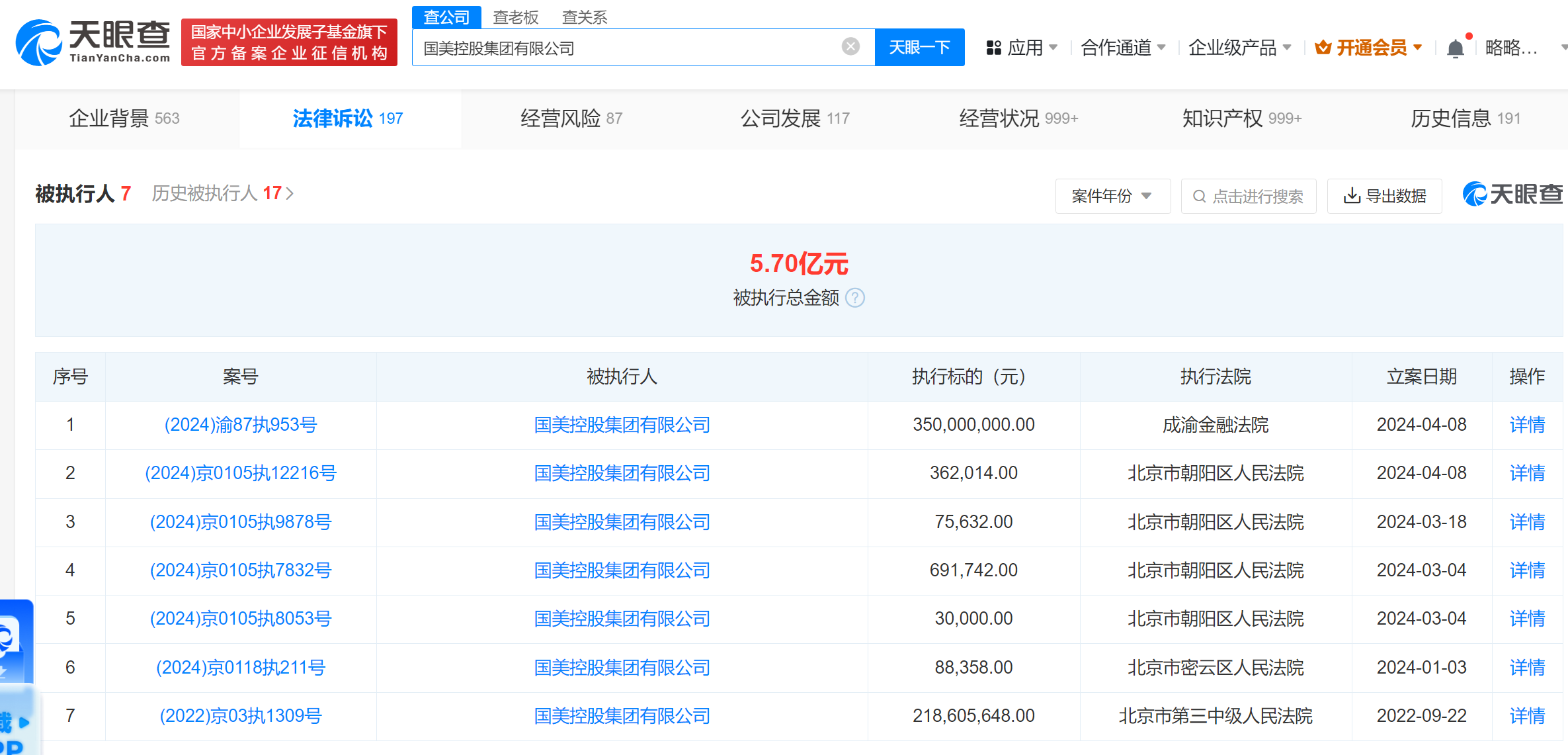Click the 2022-09-22 filing date cell
The height and width of the screenshot is (755, 1568).
[1422, 716]
